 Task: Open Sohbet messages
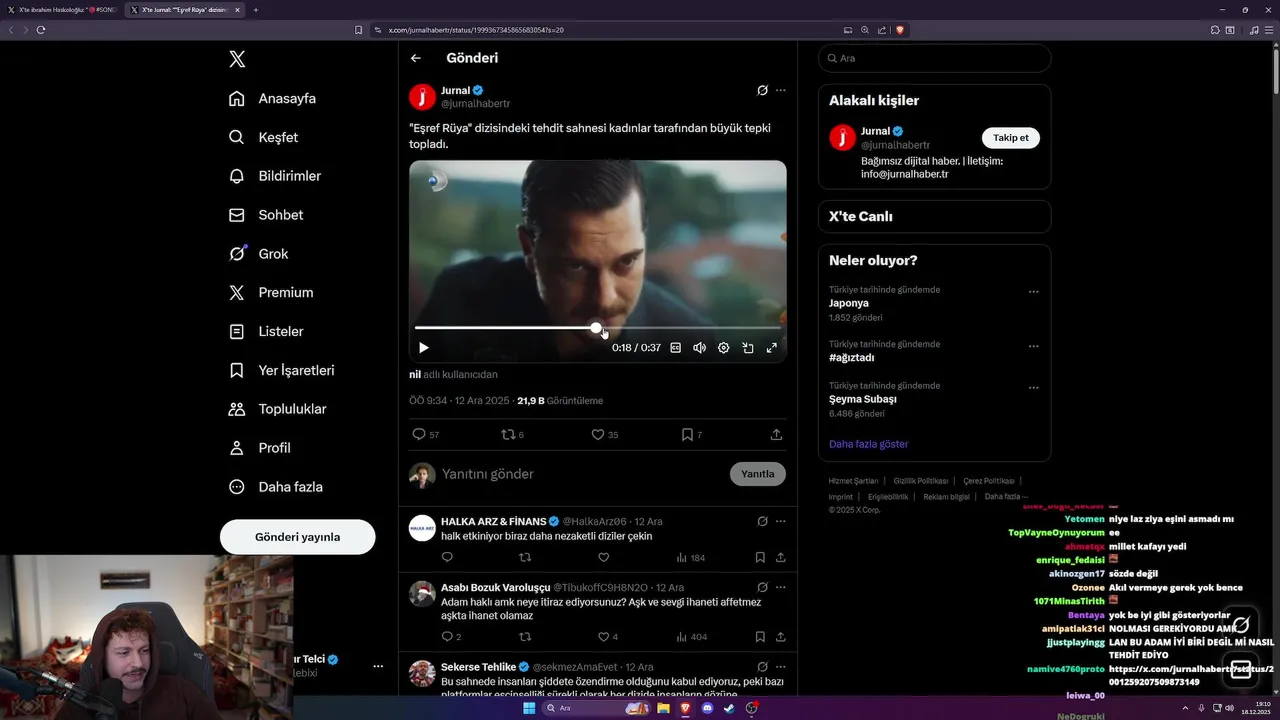(265, 215)
